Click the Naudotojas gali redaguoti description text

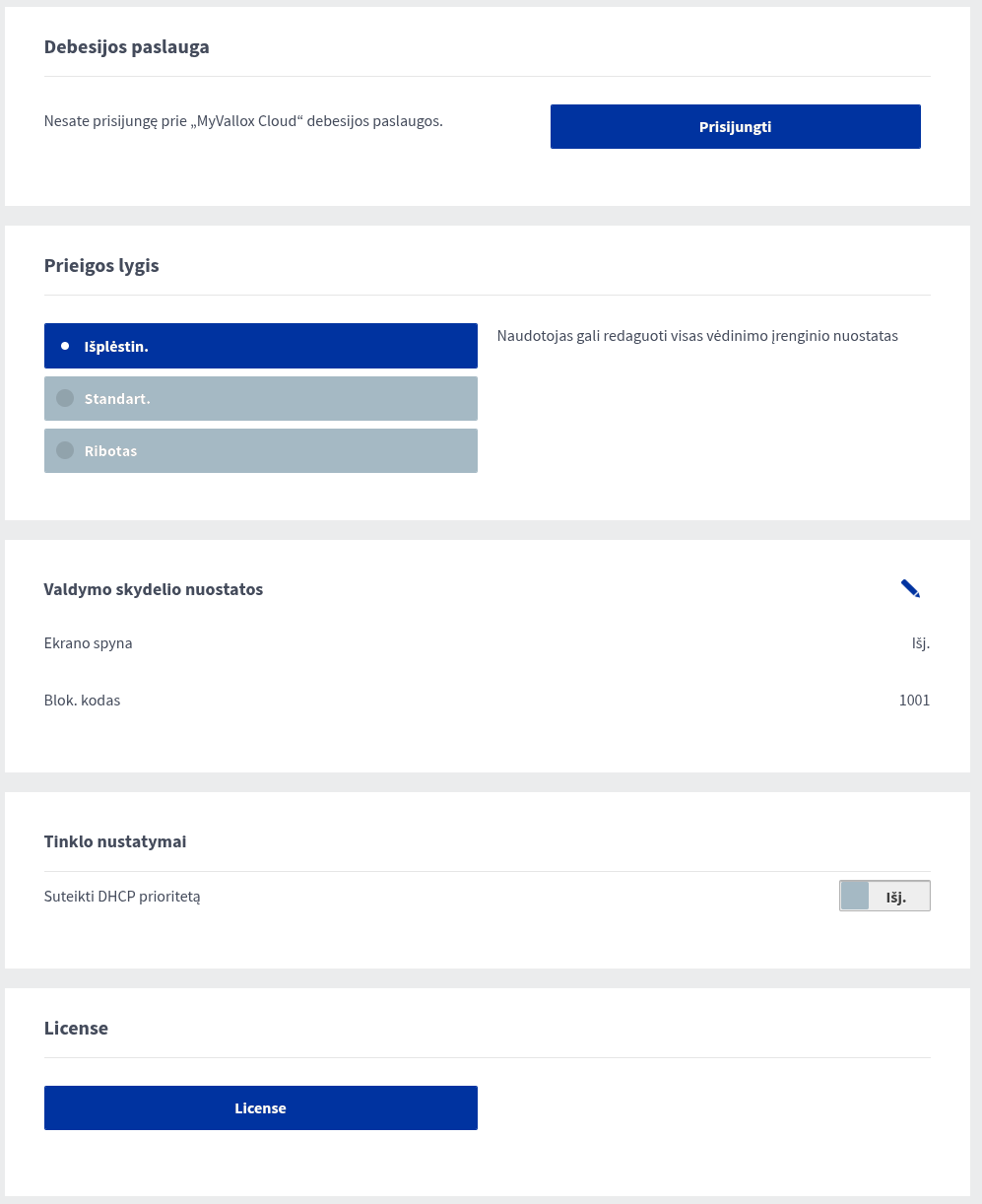[x=697, y=336]
